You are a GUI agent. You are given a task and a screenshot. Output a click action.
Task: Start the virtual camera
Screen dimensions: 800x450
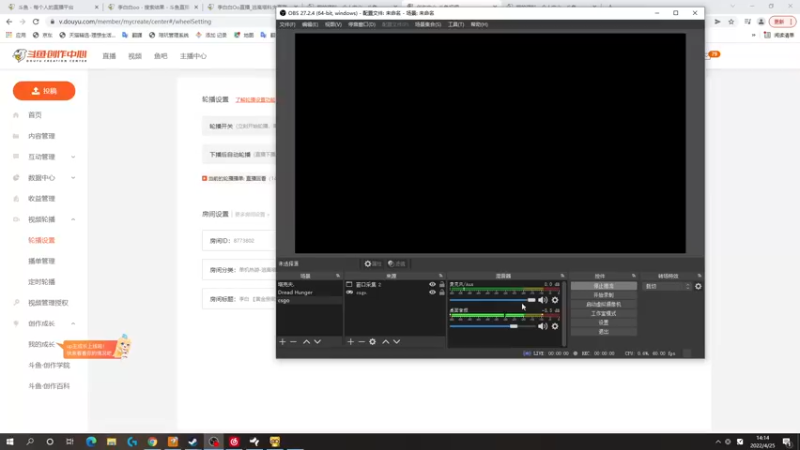pos(604,304)
